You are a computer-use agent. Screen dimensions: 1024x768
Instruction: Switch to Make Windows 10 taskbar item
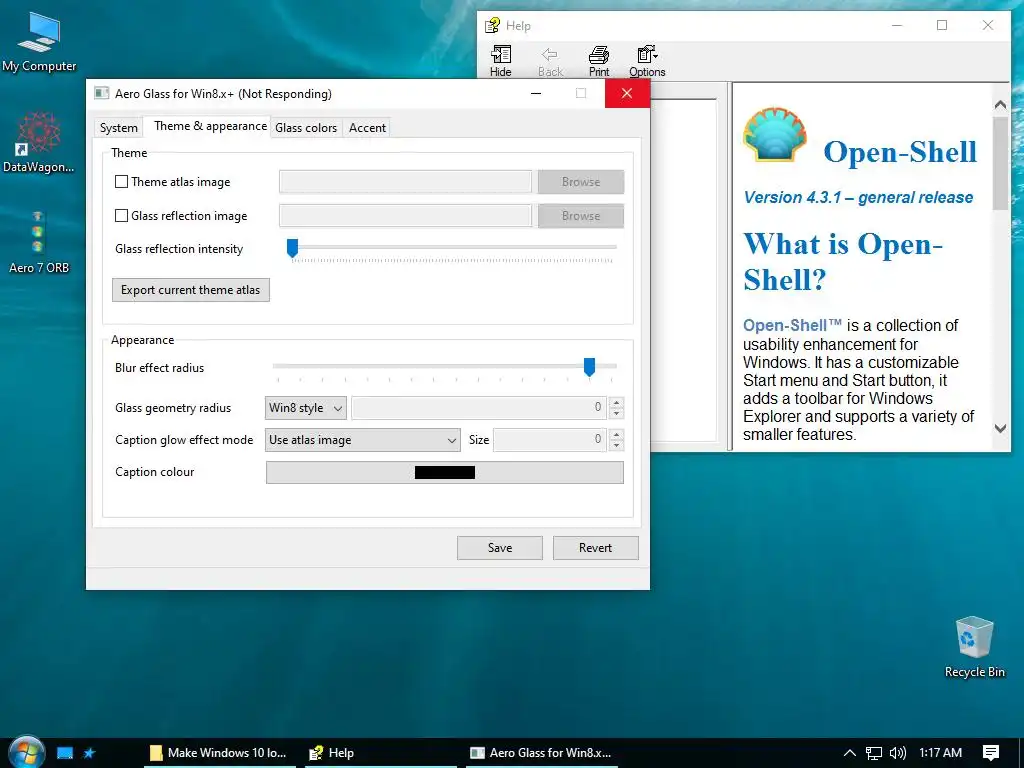click(x=220, y=753)
